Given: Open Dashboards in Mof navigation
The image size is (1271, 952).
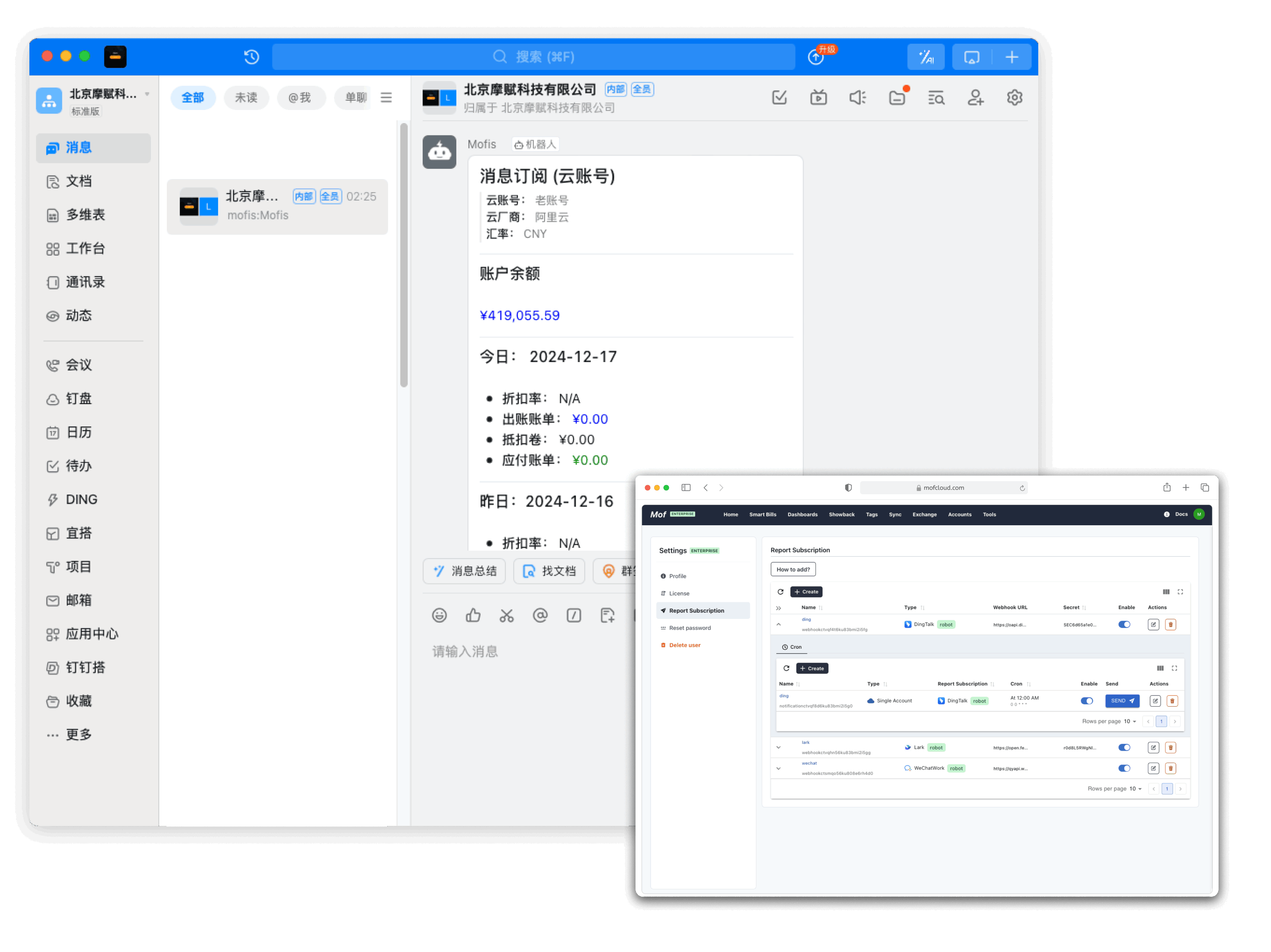Looking at the screenshot, I should pyautogui.click(x=802, y=515).
